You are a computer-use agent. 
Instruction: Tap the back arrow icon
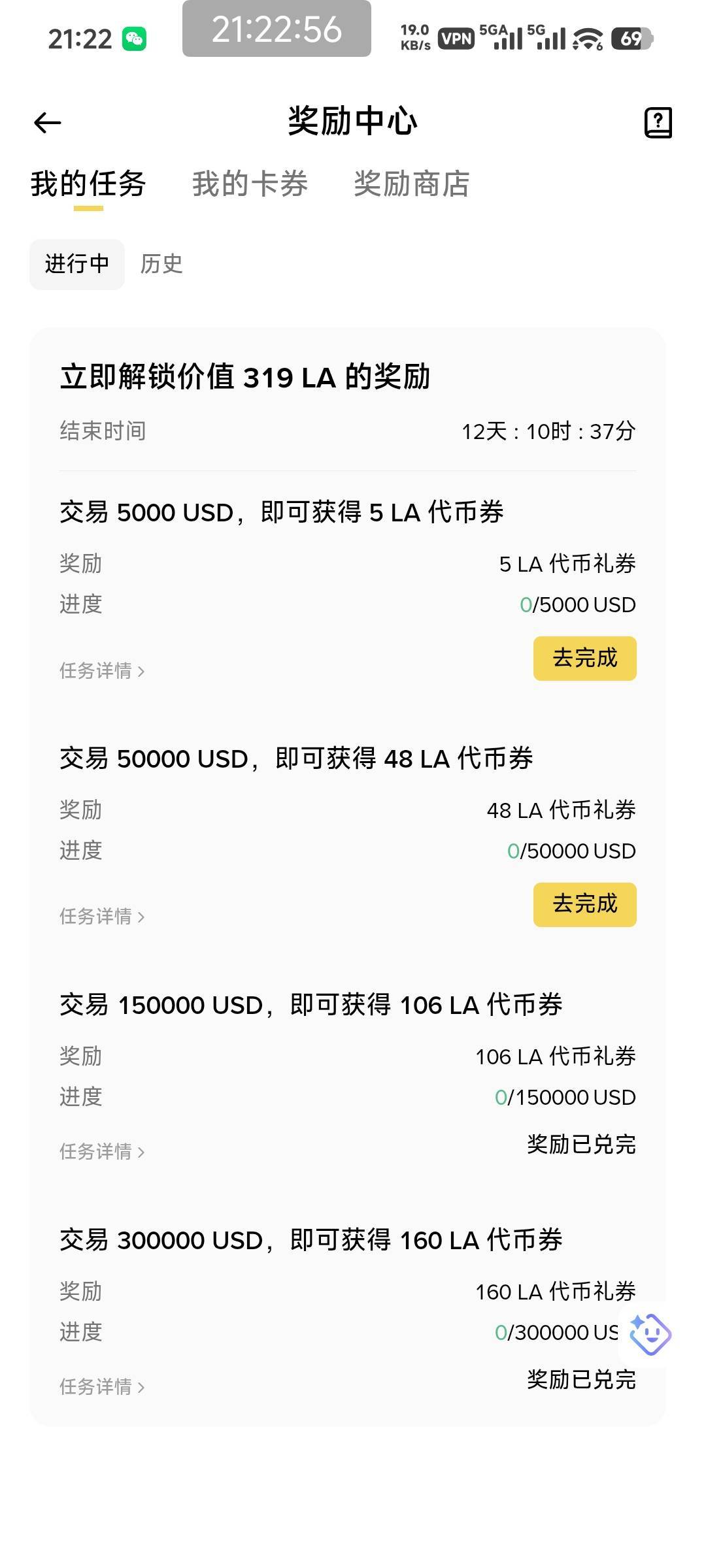pos(47,122)
